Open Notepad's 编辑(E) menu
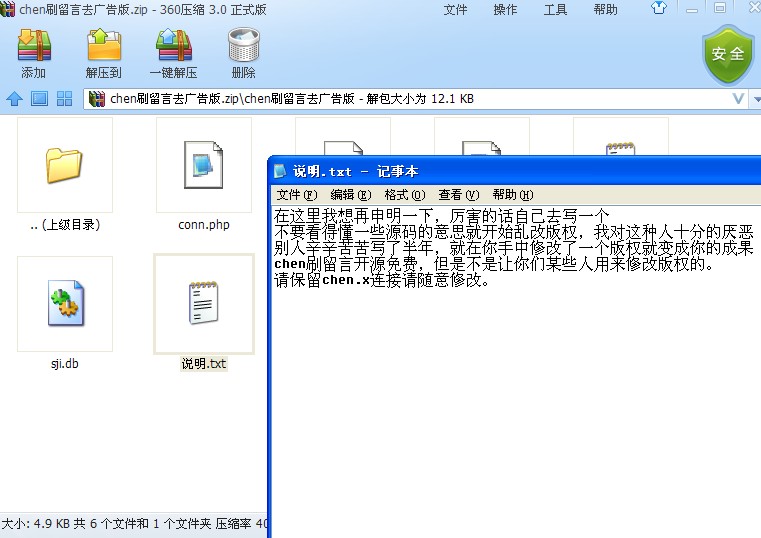 click(350, 195)
